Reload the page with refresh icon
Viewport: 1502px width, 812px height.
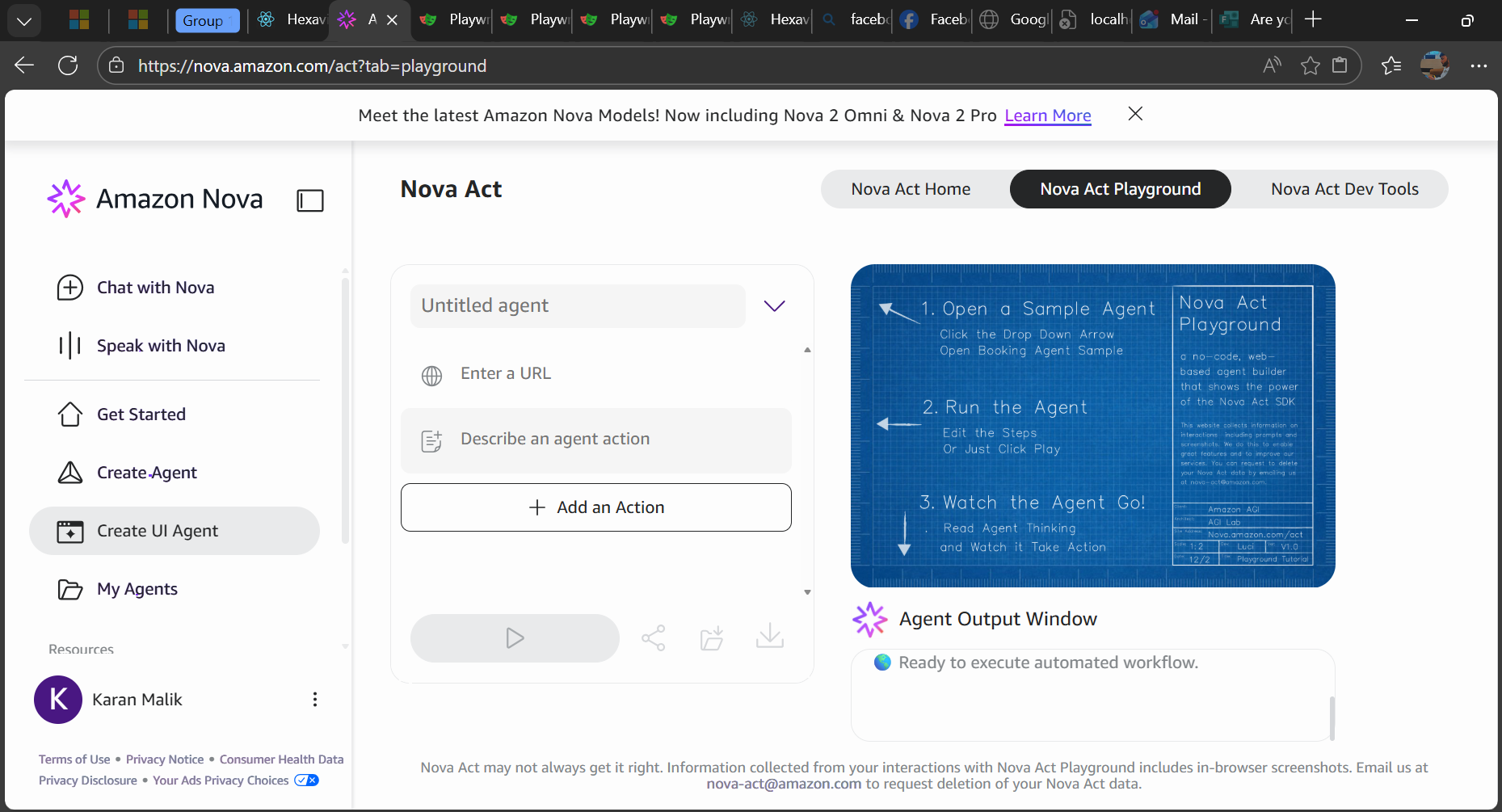pyautogui.click(x=68, y=65)
